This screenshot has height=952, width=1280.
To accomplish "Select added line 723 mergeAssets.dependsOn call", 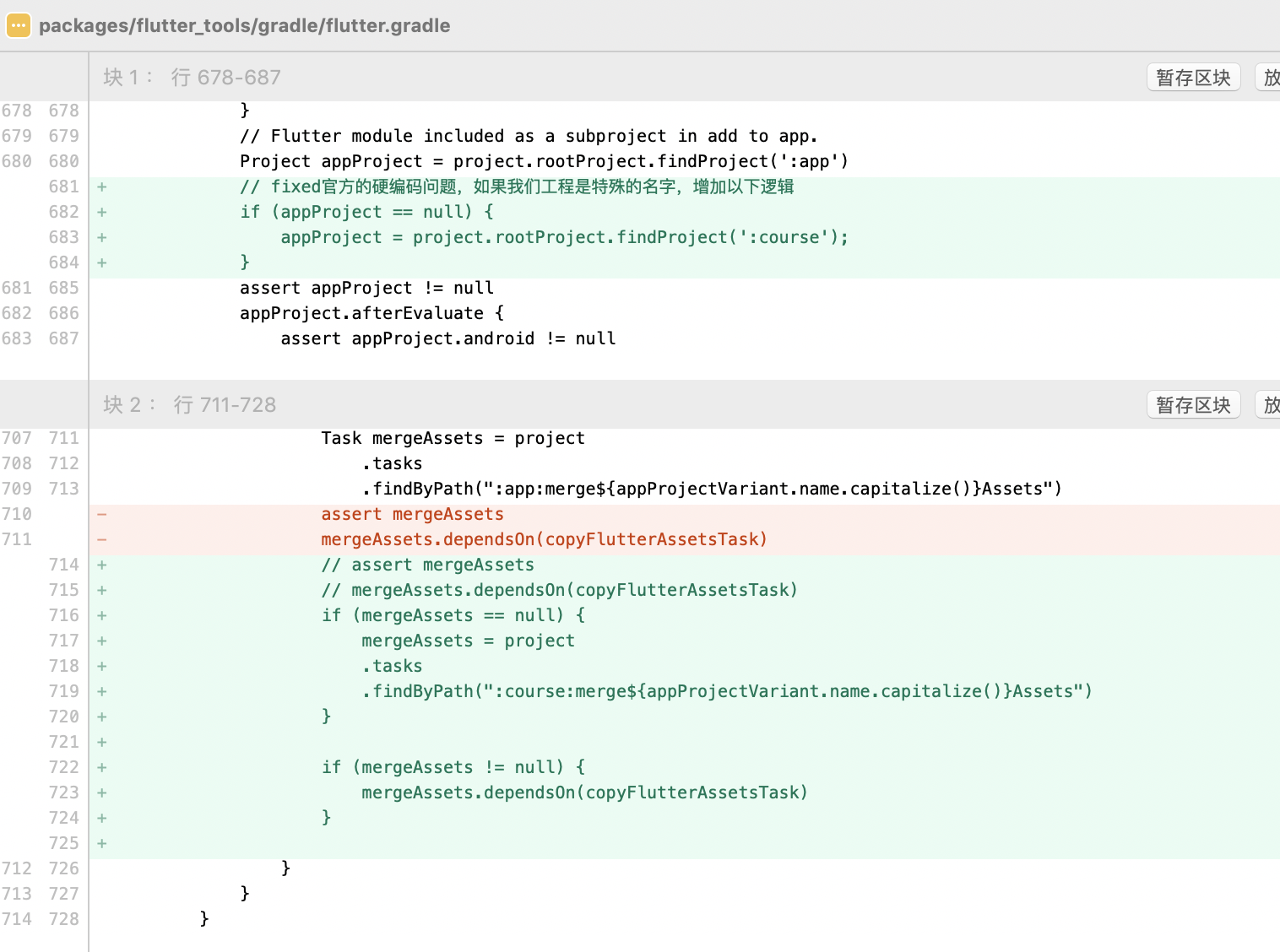I will click(x=584, y=792).
